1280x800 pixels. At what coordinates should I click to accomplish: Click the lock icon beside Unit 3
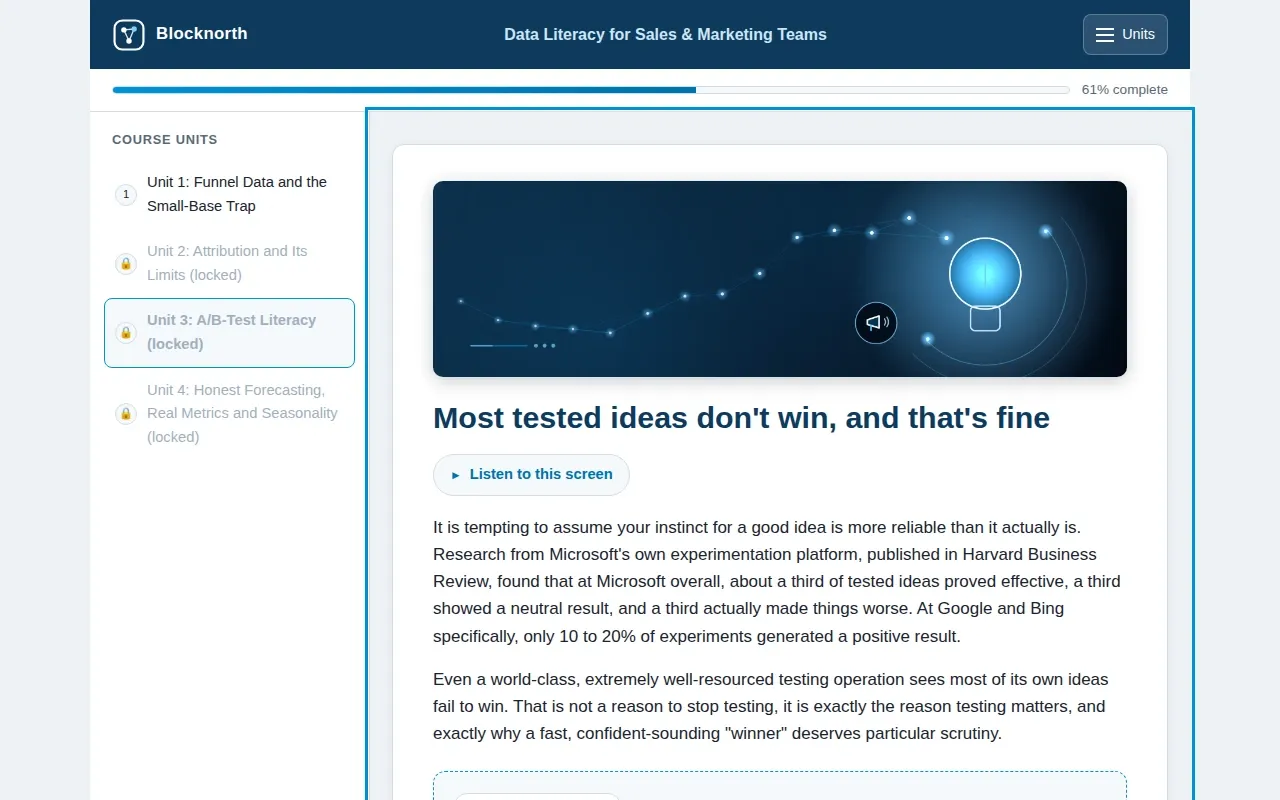(x=126, y=333)
